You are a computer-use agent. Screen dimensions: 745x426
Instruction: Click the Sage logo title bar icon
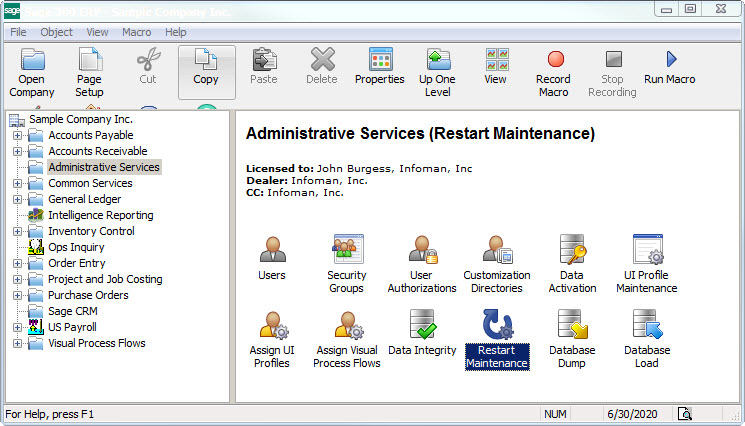[x=11, y=10]
